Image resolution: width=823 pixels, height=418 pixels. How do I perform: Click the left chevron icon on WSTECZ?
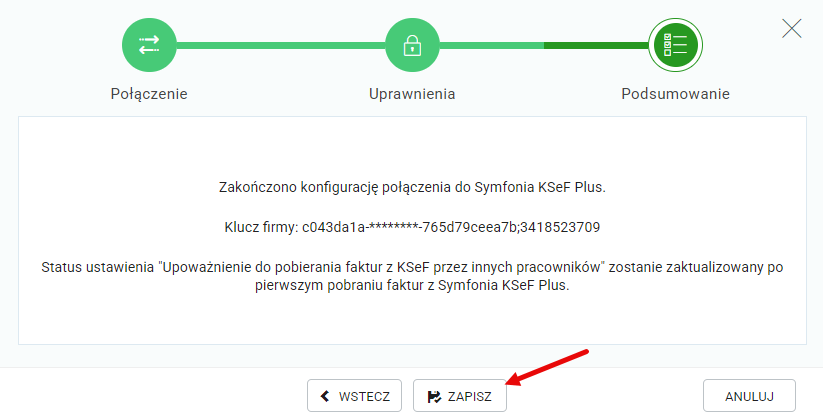point(325,396)
